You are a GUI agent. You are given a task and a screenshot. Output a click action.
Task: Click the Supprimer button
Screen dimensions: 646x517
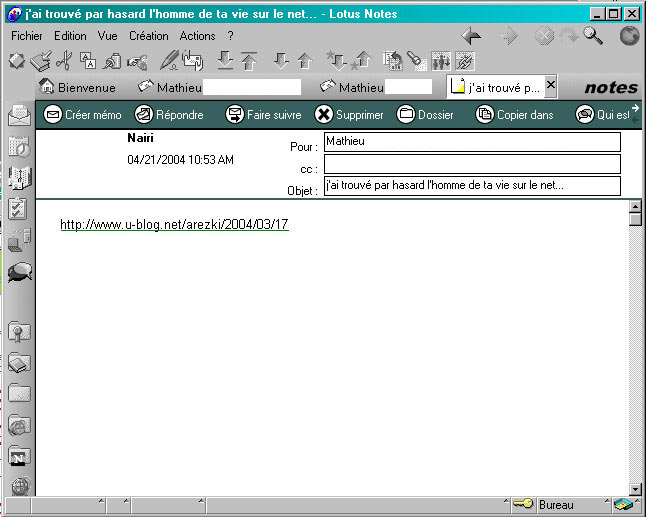coord(349,115)
